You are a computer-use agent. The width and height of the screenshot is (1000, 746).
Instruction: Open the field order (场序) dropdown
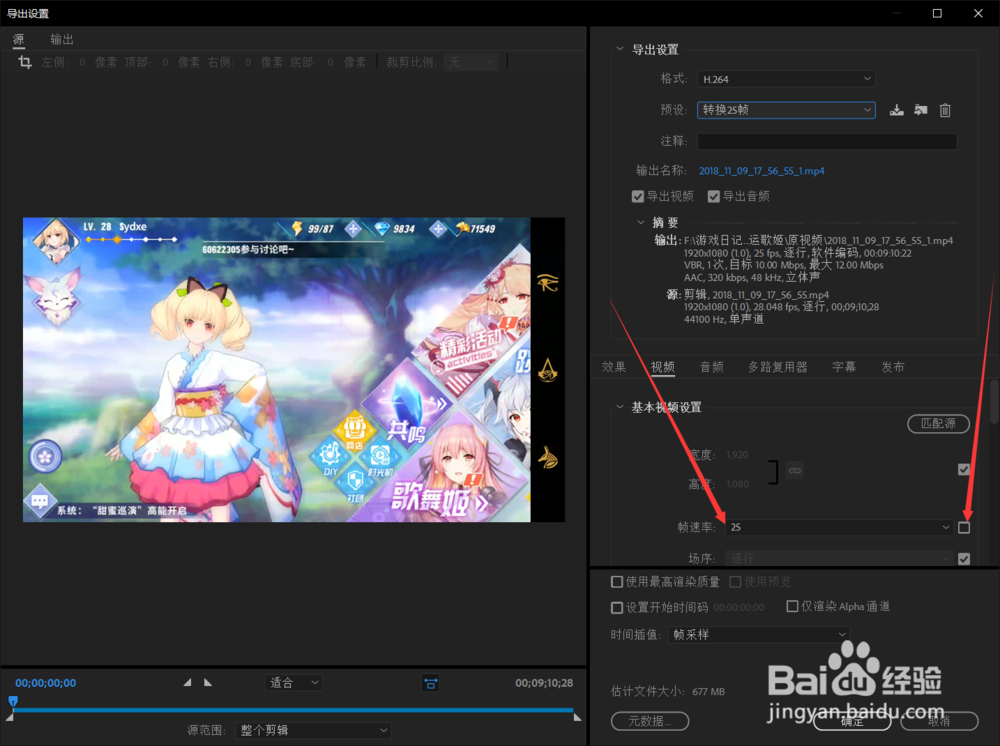pyautogui.click(x=839, y=559)
